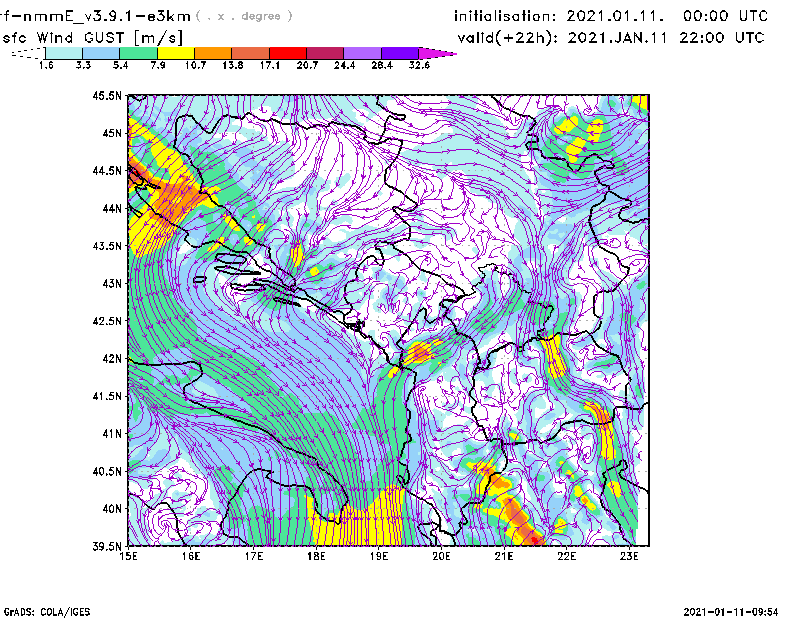Click the magenta arrow at legend's right end
This screenshot has width=800, height=618.
pos(438,52)
